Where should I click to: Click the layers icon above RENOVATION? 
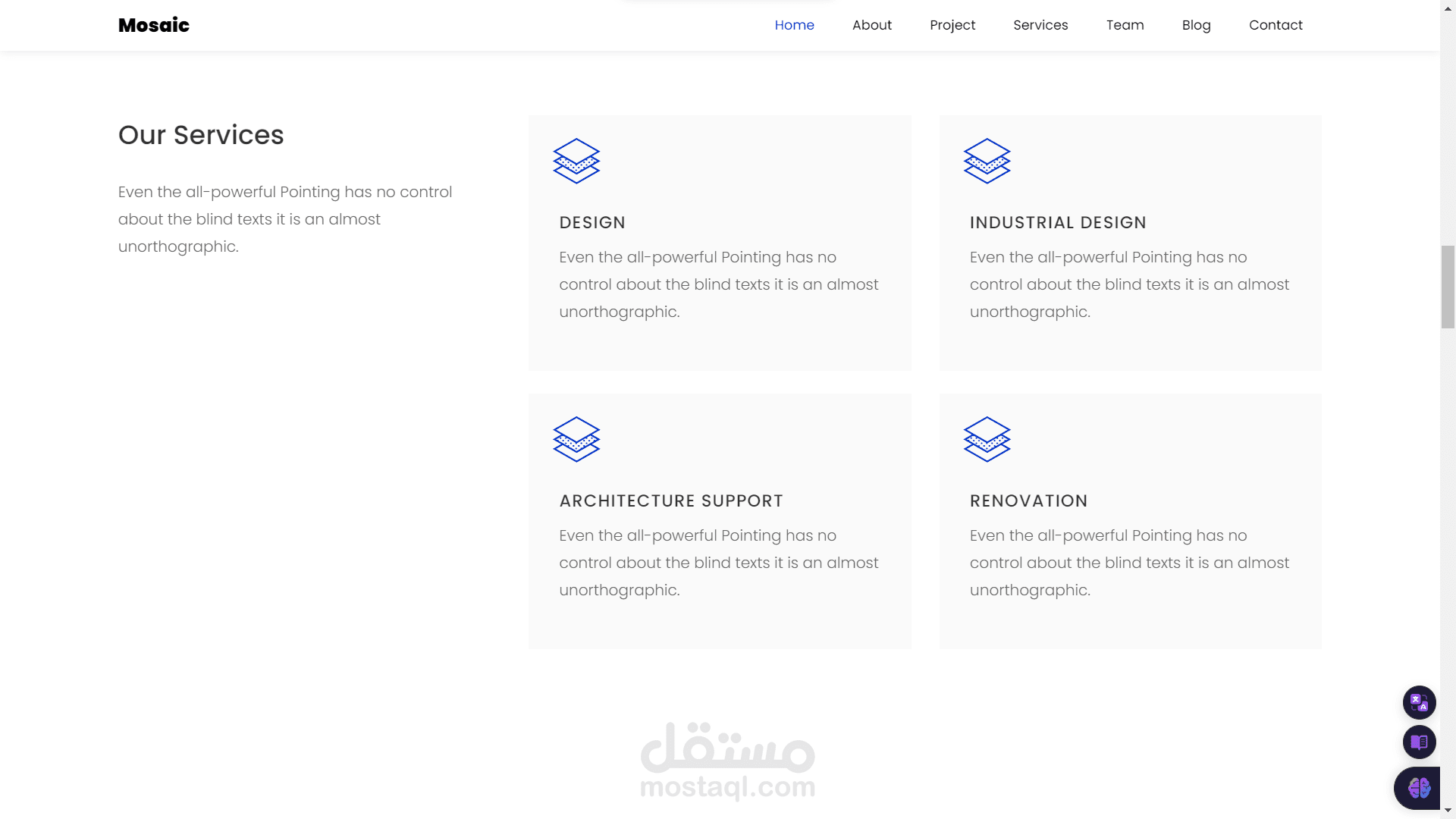[x=987, y=439]
